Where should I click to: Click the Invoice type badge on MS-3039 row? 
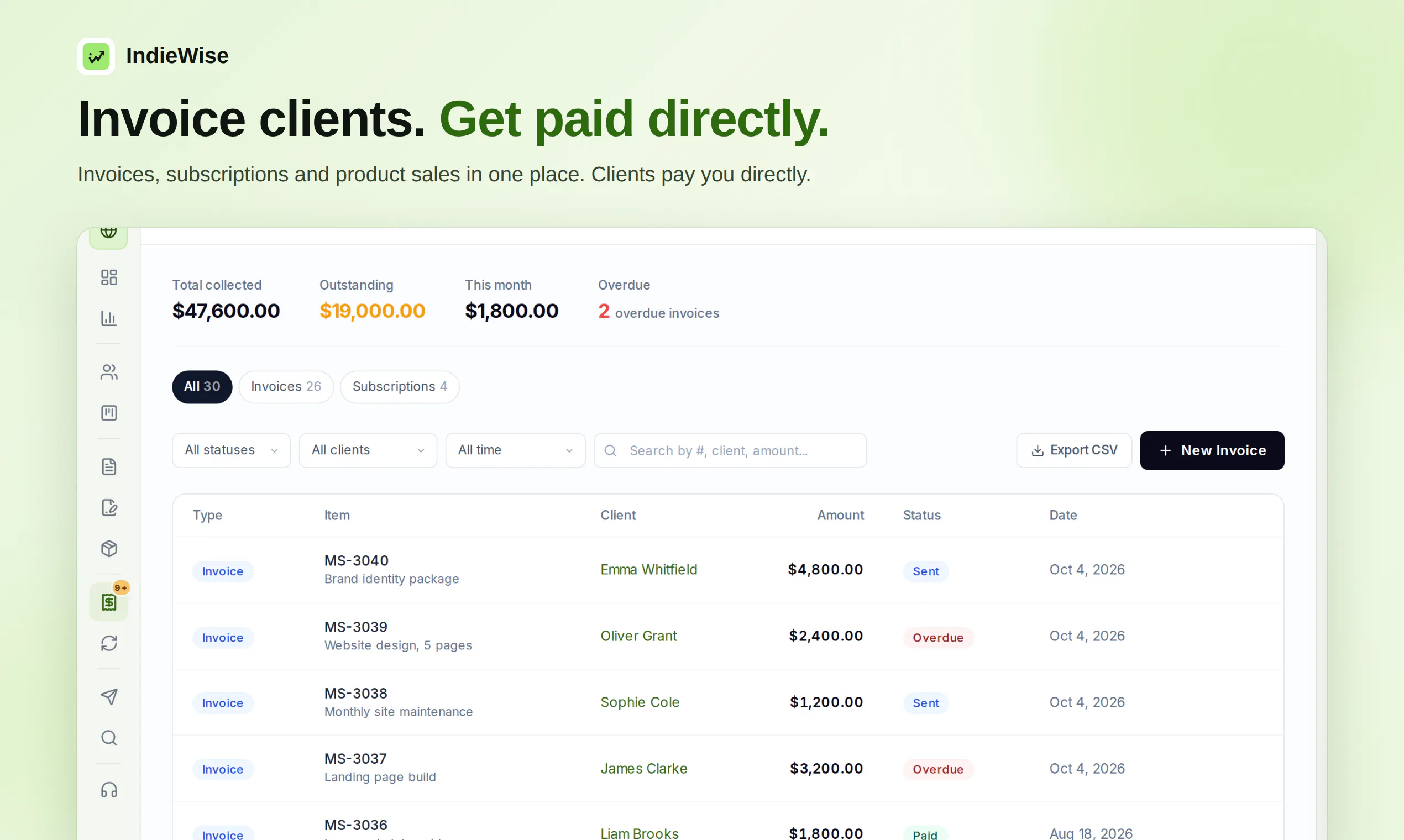(223, 637)
